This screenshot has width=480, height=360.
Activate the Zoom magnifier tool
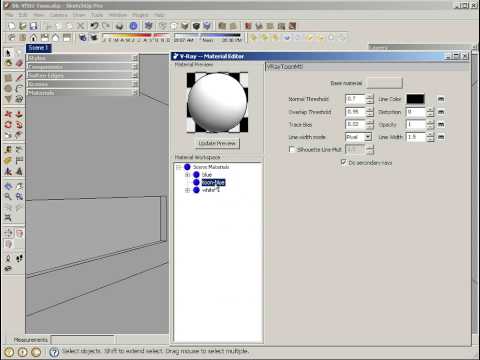coord(8,197)
